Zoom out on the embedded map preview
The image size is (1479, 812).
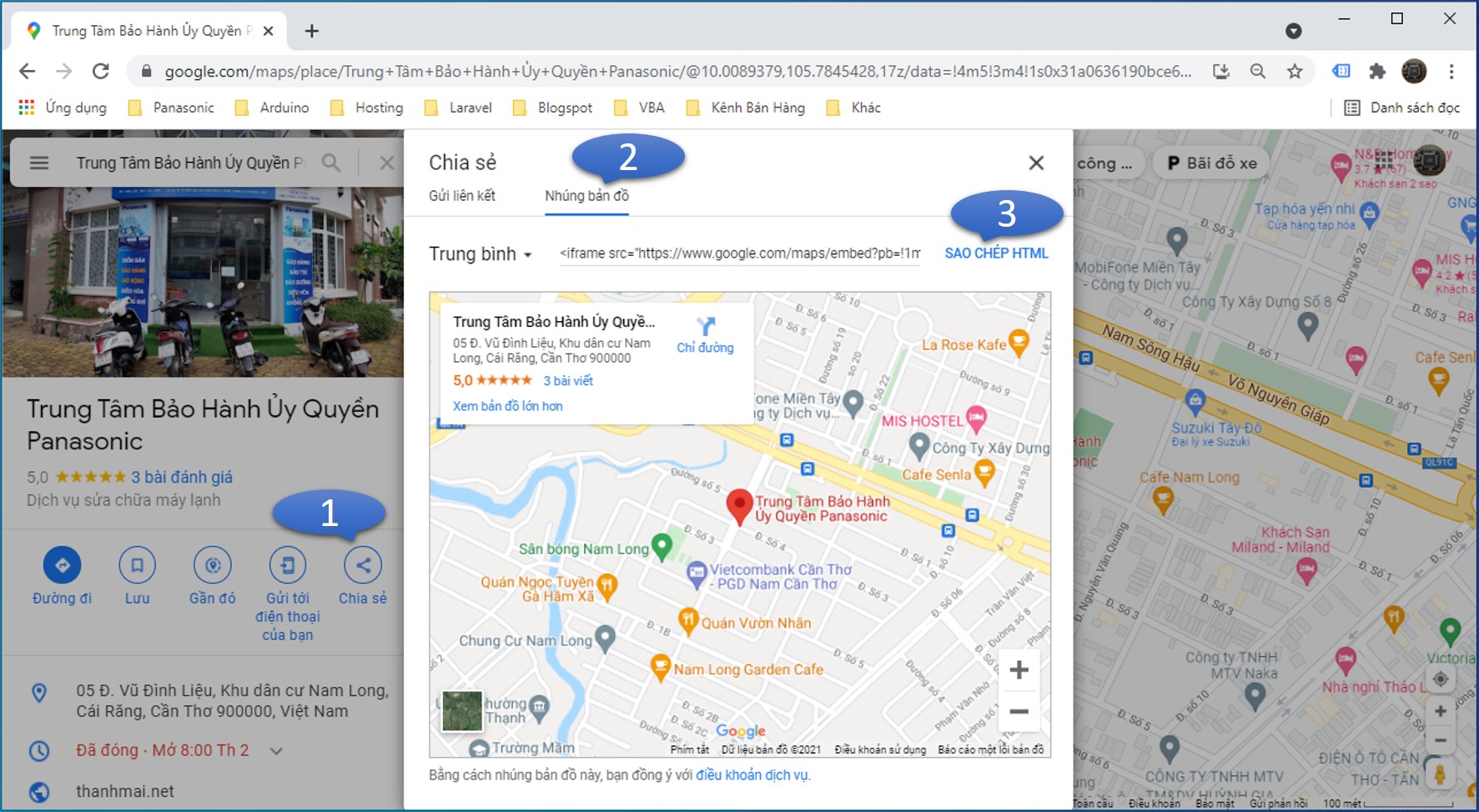point(1019,711)
